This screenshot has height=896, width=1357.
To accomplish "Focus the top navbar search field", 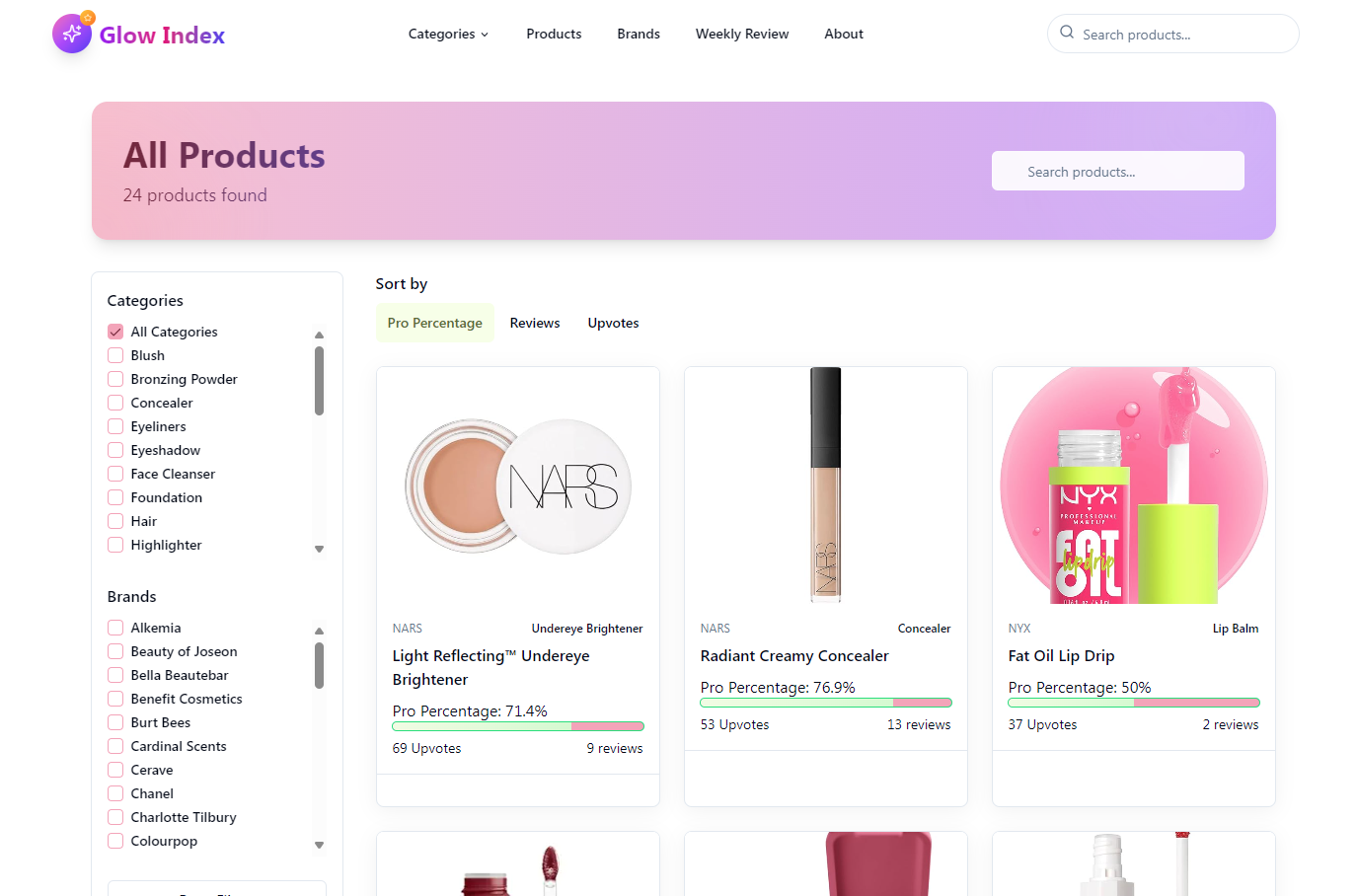I will pyautogui.click(x=1173, y=34).
